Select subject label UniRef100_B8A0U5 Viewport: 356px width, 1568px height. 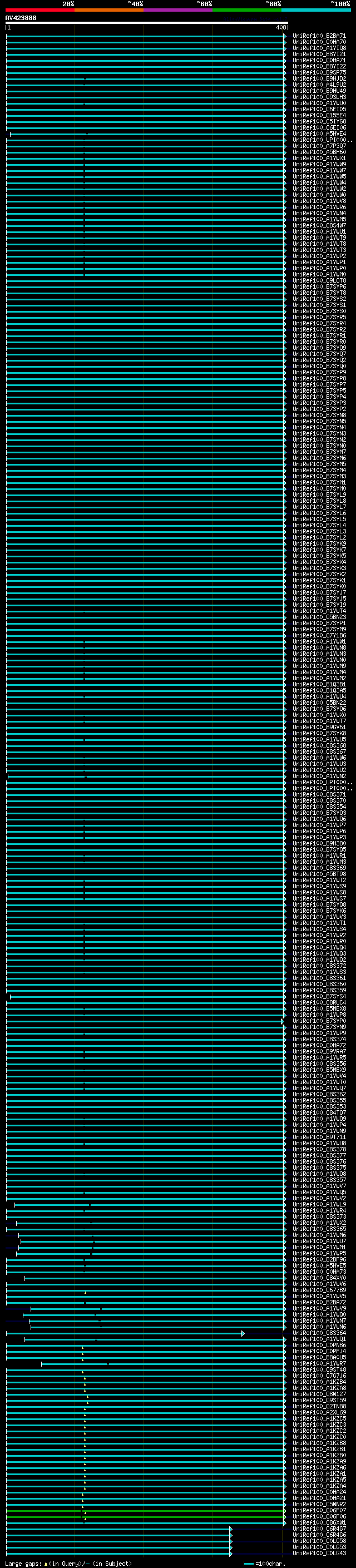click(319, 1357)
